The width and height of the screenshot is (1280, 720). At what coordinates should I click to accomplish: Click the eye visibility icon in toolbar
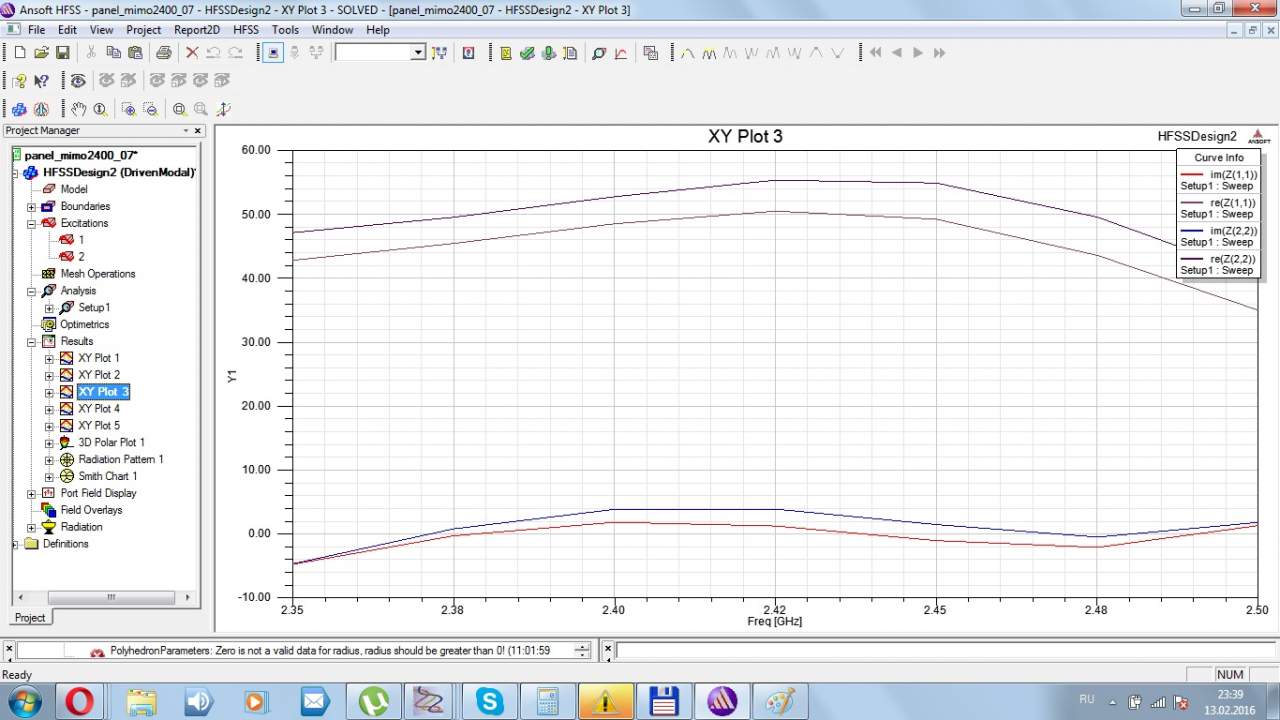[x=78, y=81]
